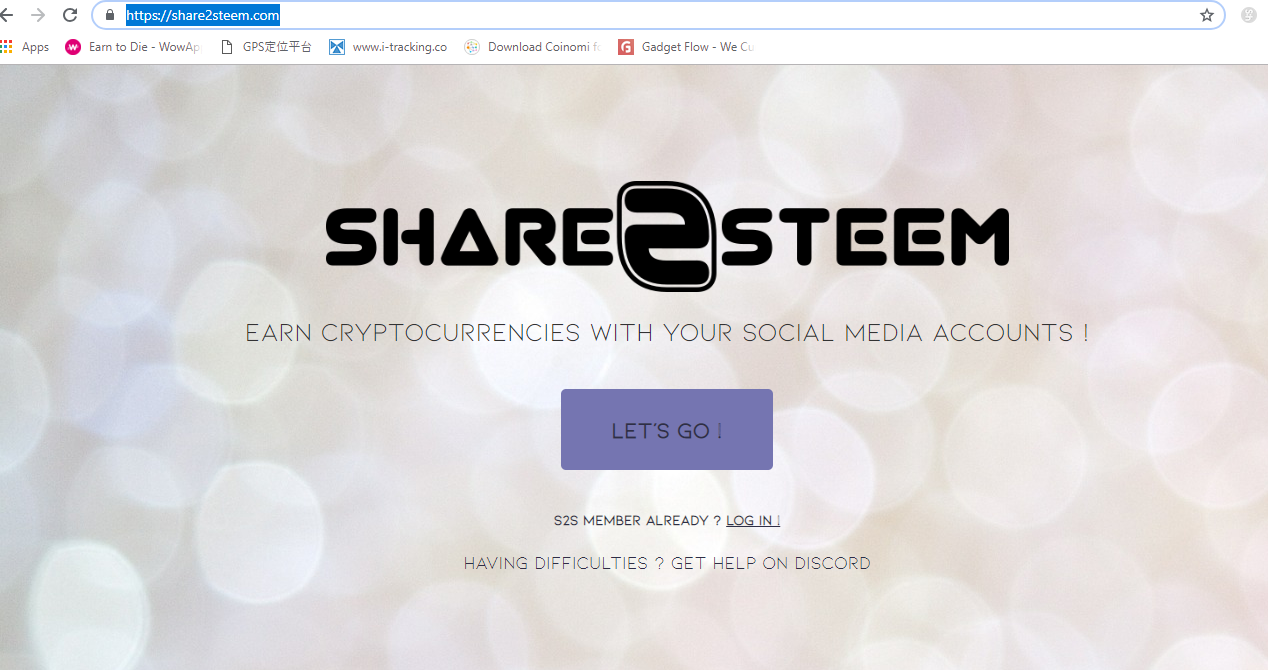The height and width of the screenshot is (670, 1268).
Task: Click the Share2Steem logo
Action: coord(667,236)
